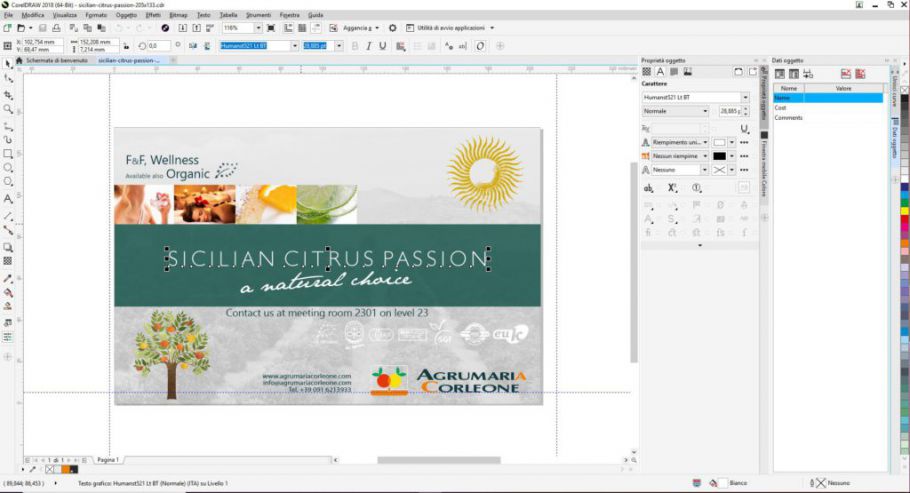
Task: Select the Text tool in toolbox
Action: click(8, 200)
